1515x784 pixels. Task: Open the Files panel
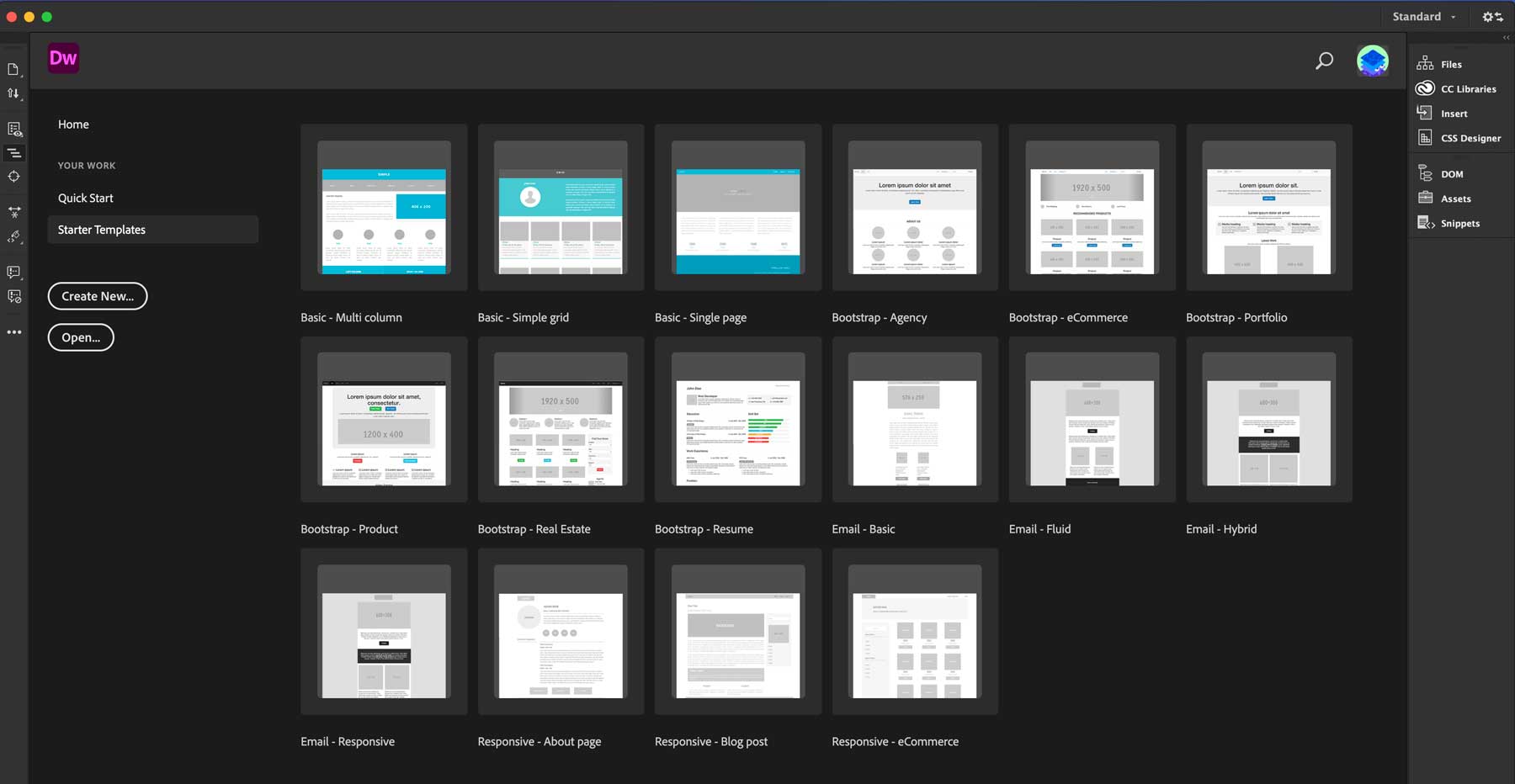(x=1449, y=64)
